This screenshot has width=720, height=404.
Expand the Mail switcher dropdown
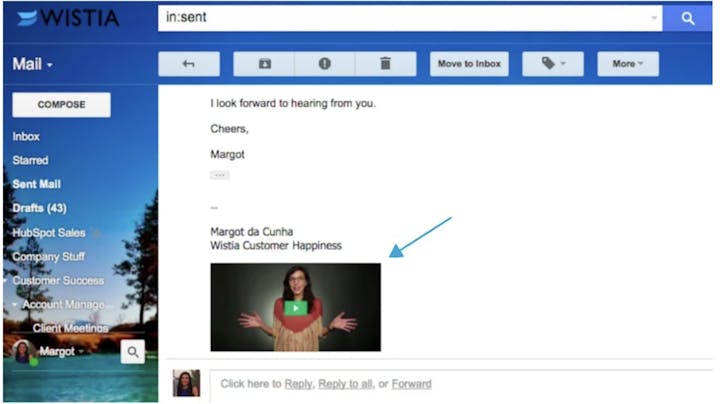pos(33,65)
